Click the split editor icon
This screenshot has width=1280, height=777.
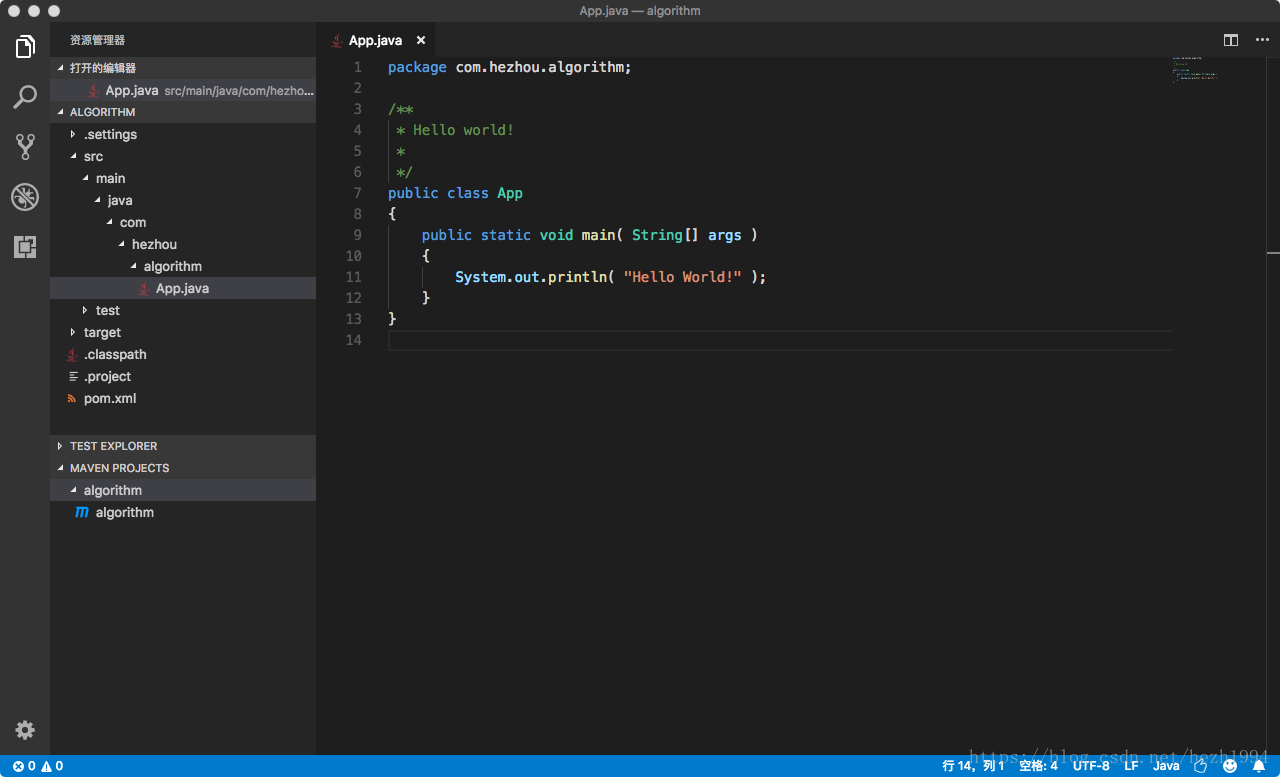pyautogui.click(x=1231, y=40)
